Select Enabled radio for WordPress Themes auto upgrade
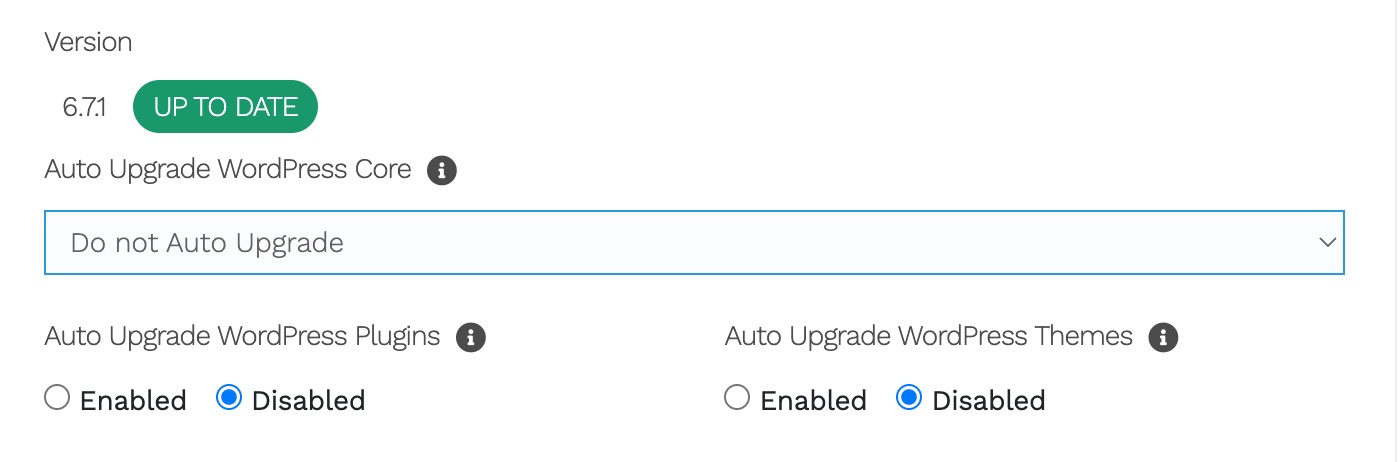 tap(737, 399)
